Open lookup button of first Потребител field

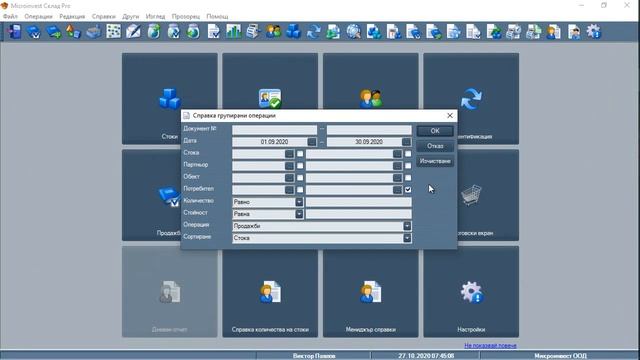289,190
